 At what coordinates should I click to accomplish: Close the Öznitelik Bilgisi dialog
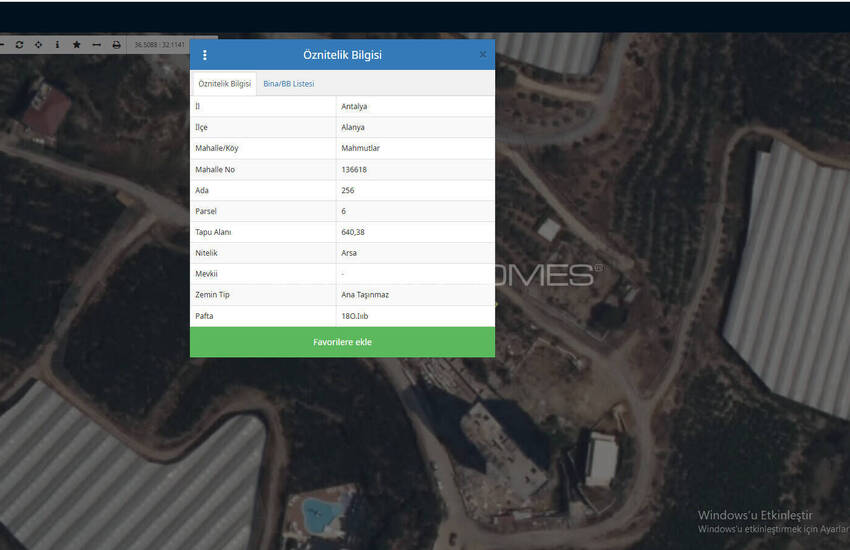[x=483, y=55]
